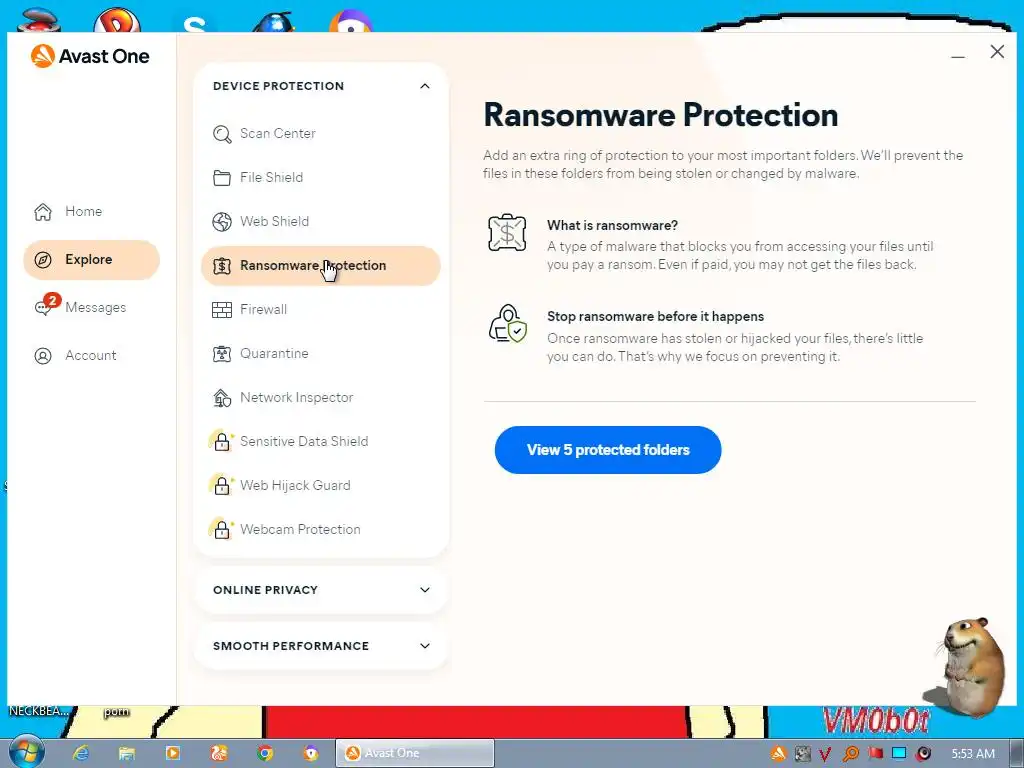Open locked Web Hijack Guard
The height and width of the screenshot is (768, 1024).
point(321,485)
